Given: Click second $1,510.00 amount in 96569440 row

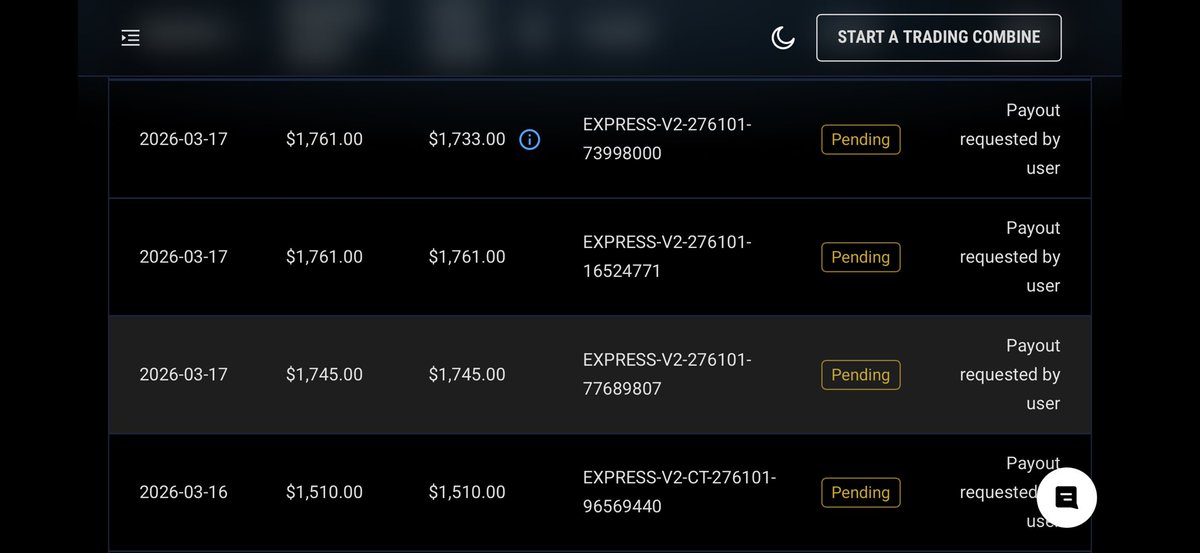Looking at the screenshot, I should click(x=467, y=492).
